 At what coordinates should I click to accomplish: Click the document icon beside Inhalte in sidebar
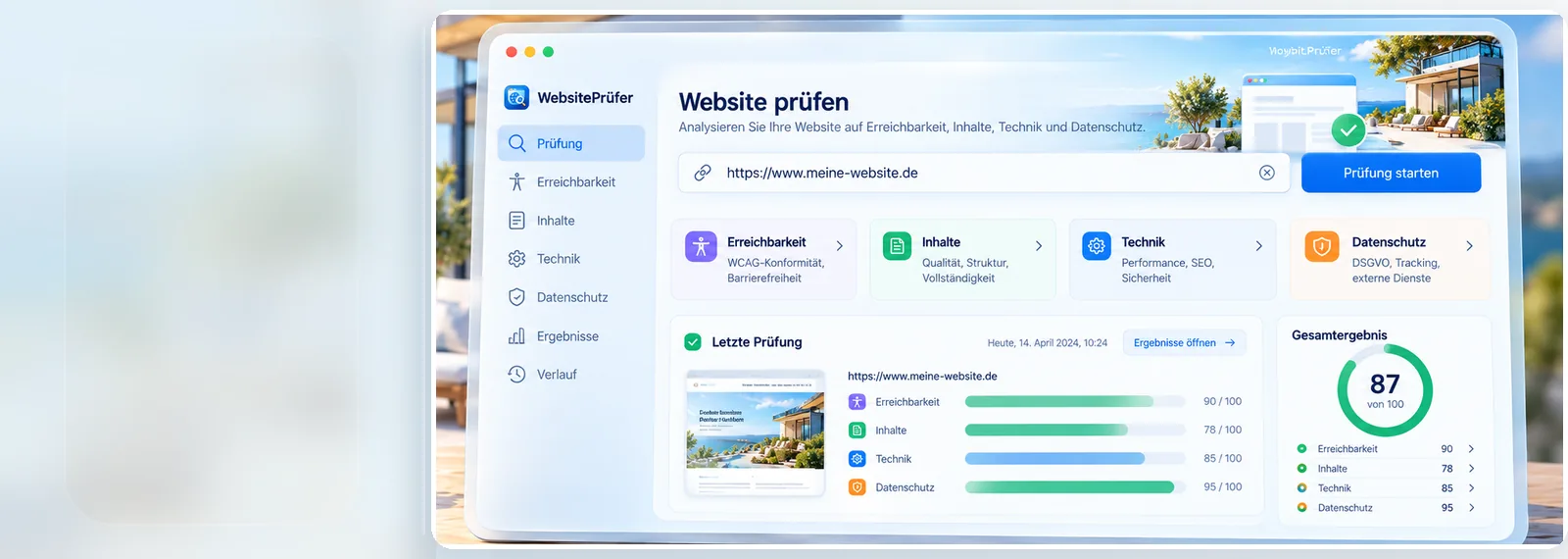(x=517, y=221)
